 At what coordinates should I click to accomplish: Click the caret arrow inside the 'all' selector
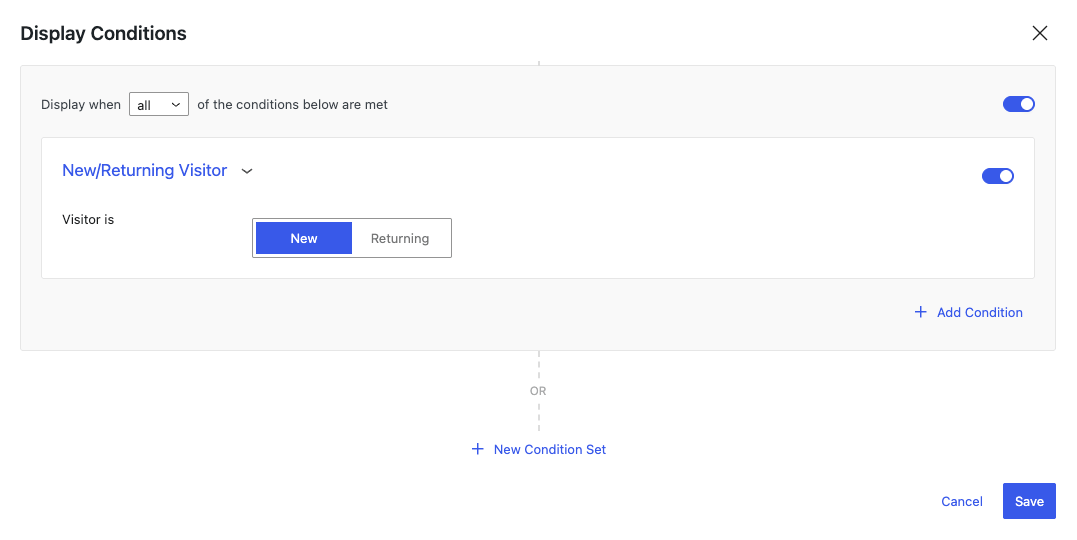click(x=176, y=104)
